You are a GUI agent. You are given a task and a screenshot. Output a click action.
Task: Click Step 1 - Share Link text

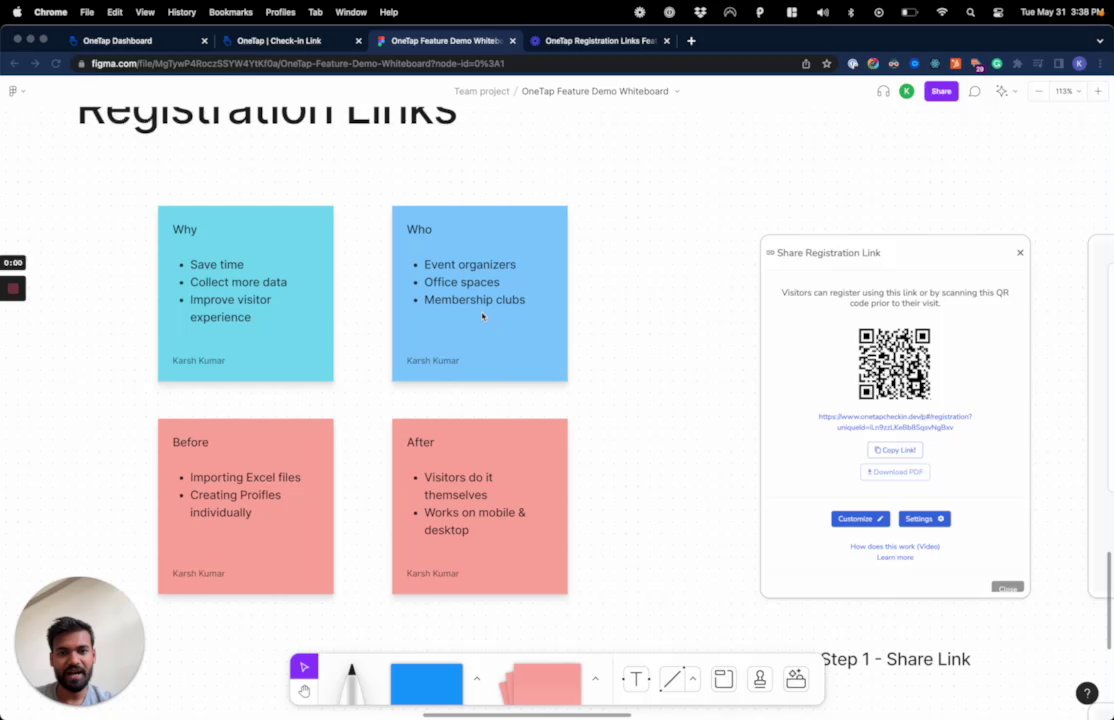coord(895,659)
